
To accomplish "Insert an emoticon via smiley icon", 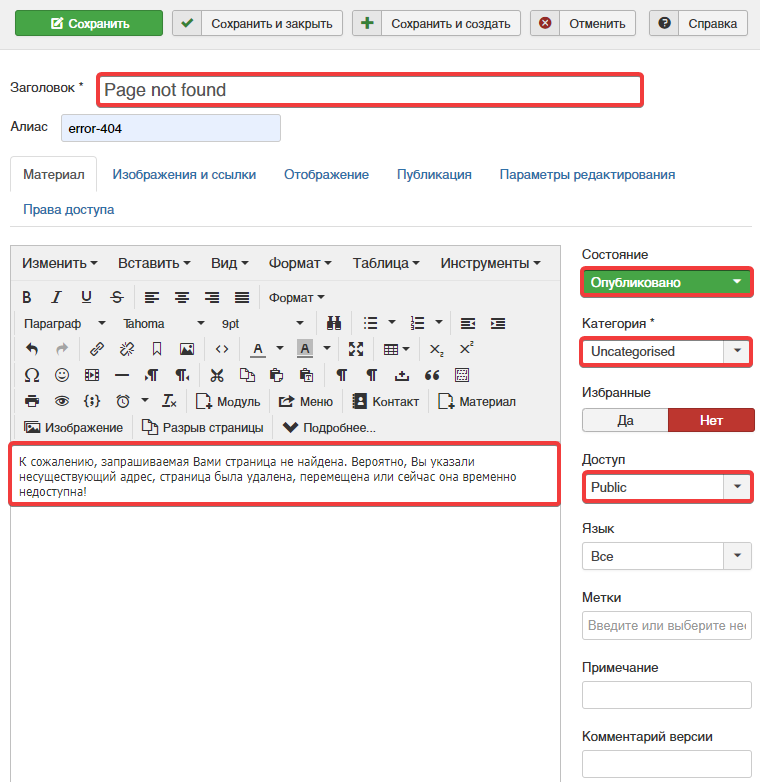I will tap(62, 375).
